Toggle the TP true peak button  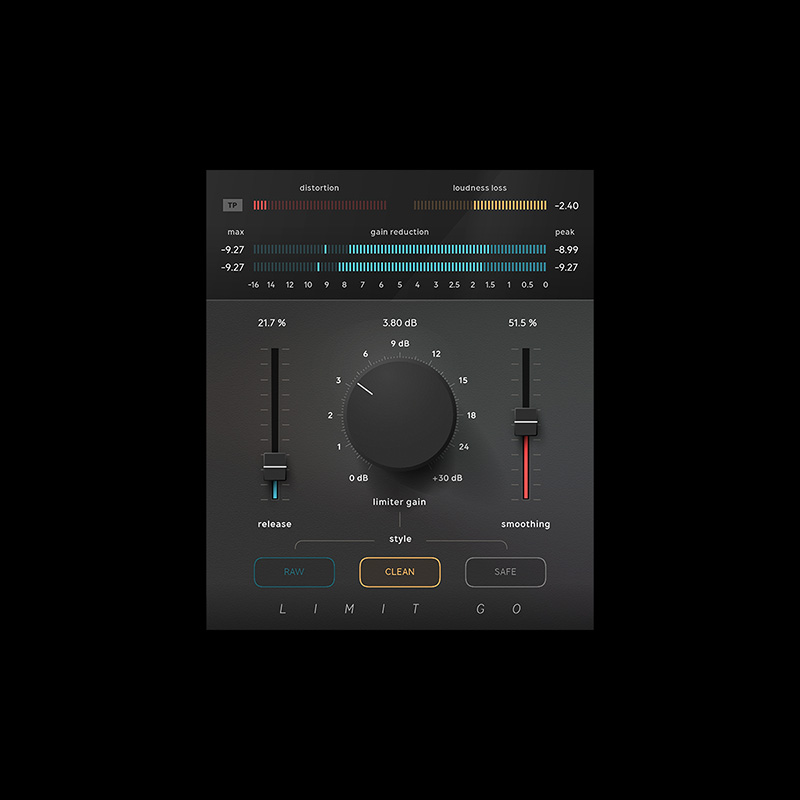[233, 205]
